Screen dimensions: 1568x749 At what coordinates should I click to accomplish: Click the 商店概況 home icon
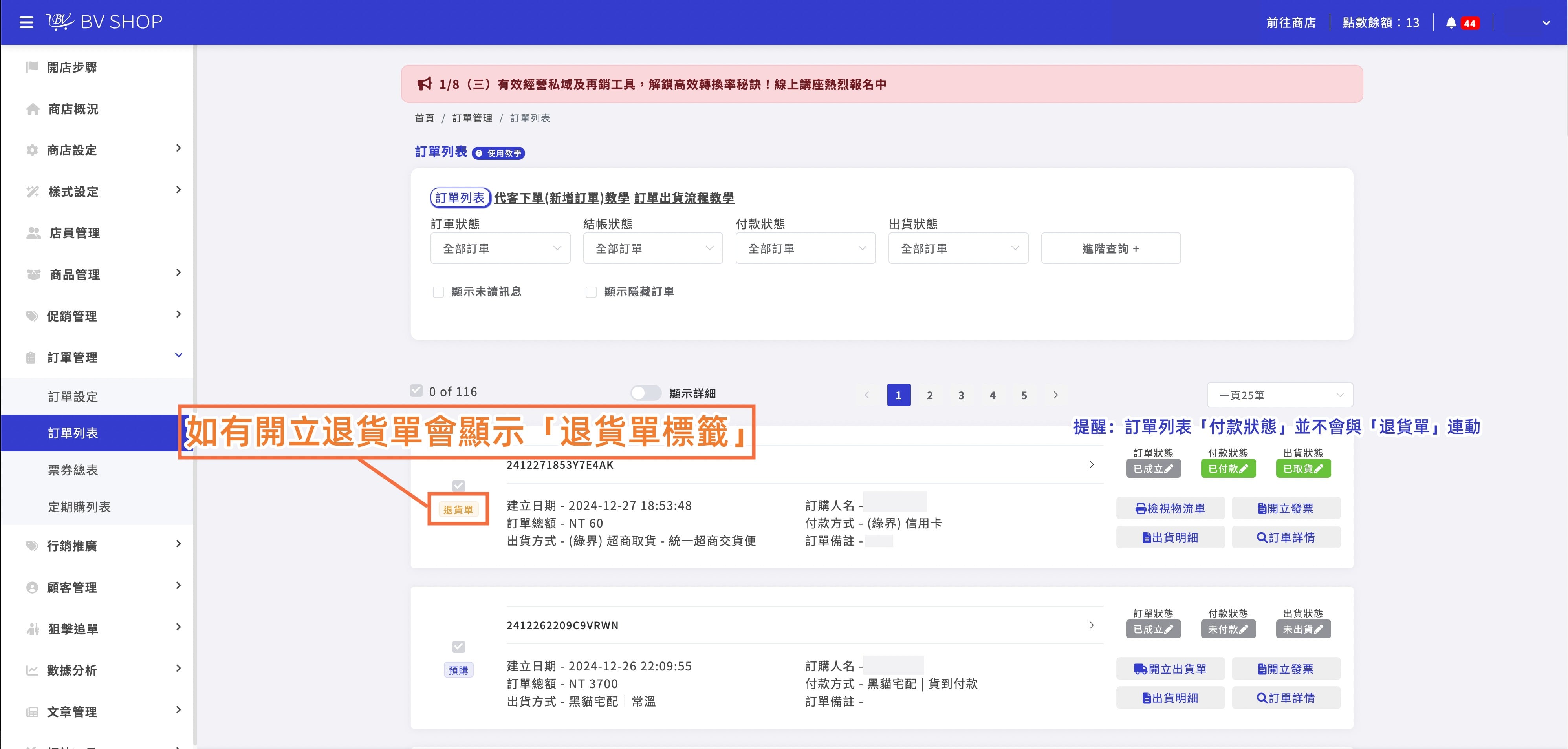point(33,109)
